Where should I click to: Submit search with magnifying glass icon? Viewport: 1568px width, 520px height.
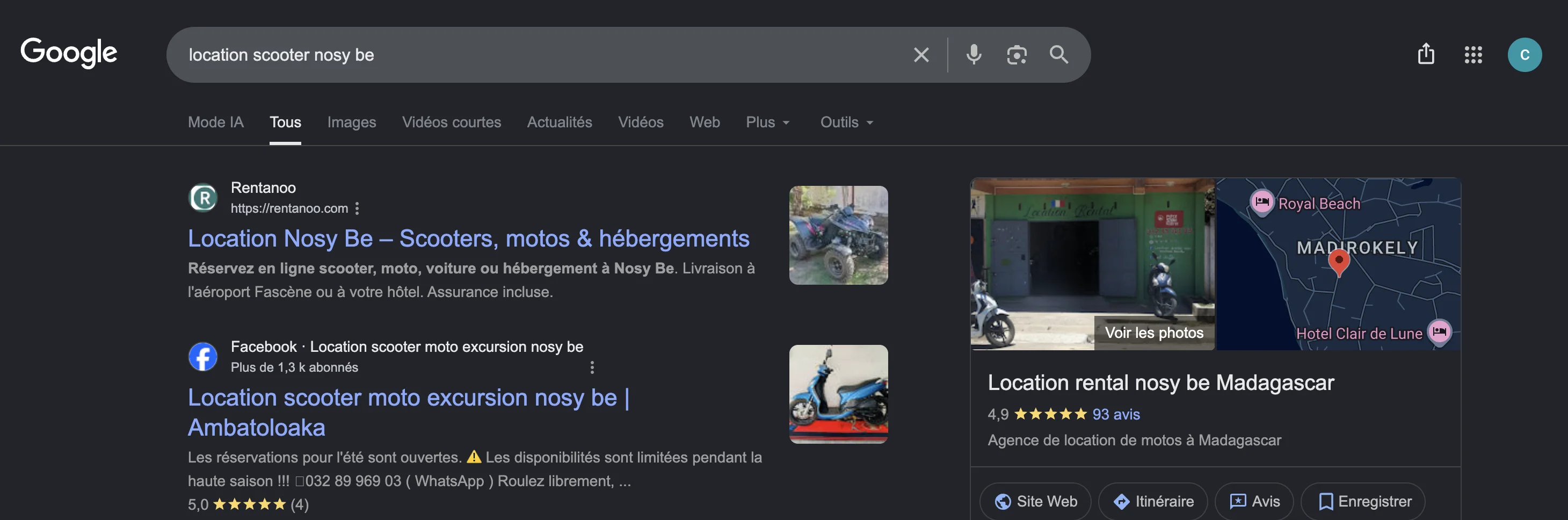pyautogui.click(x=1058, y=55)
